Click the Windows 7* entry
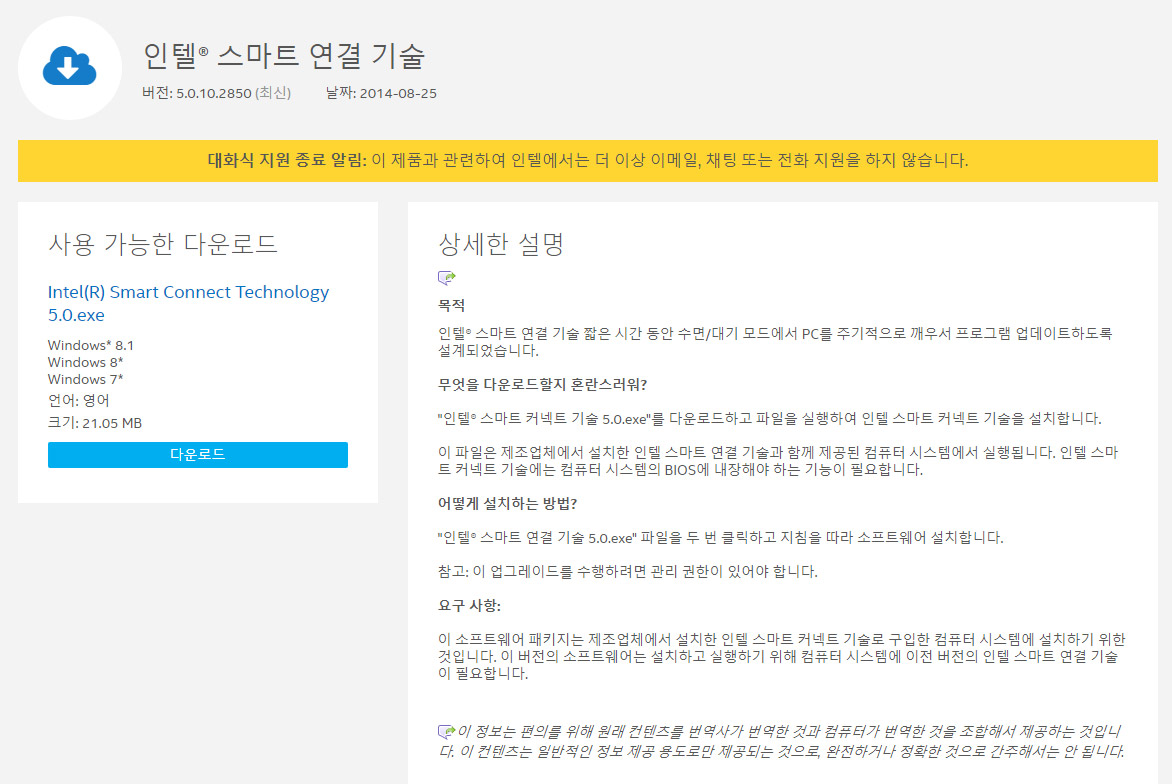 (x=86, y=379)
